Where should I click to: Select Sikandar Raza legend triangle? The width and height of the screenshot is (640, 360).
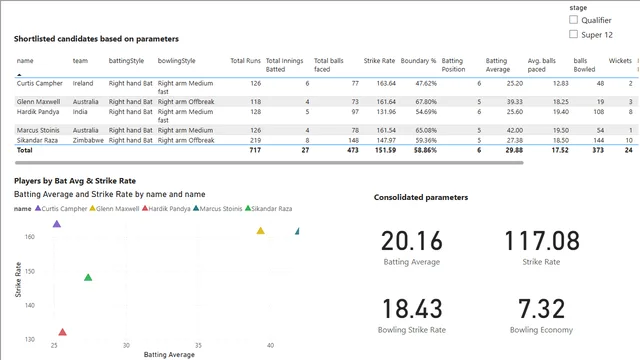tap(248, 208)
